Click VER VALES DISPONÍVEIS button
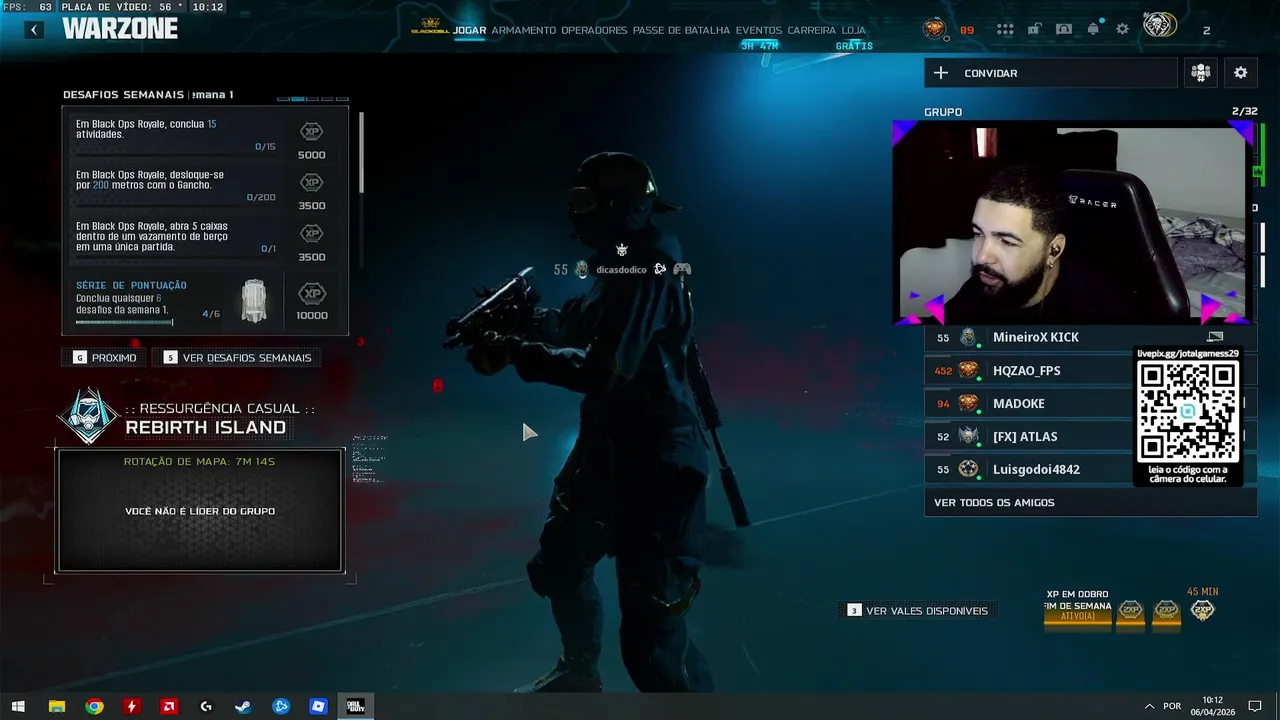Image resolution: width=1280 pixels, height=720 pixels. pos(918,610)
